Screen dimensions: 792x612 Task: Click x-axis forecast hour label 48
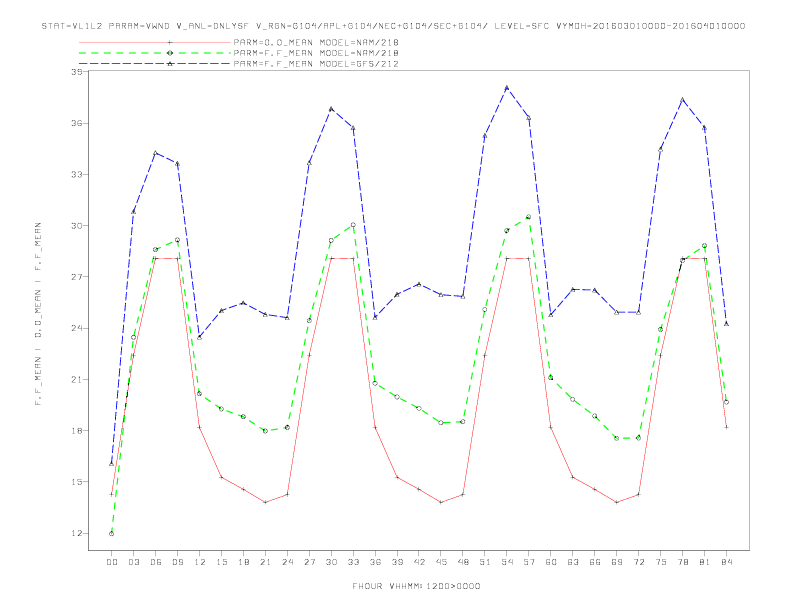tap(463, 562)
